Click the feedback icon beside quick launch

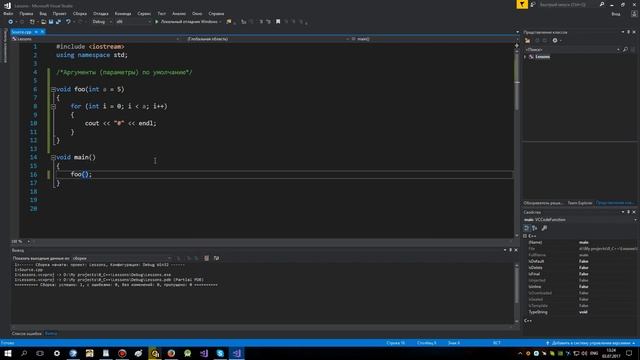tap(533, 4)
